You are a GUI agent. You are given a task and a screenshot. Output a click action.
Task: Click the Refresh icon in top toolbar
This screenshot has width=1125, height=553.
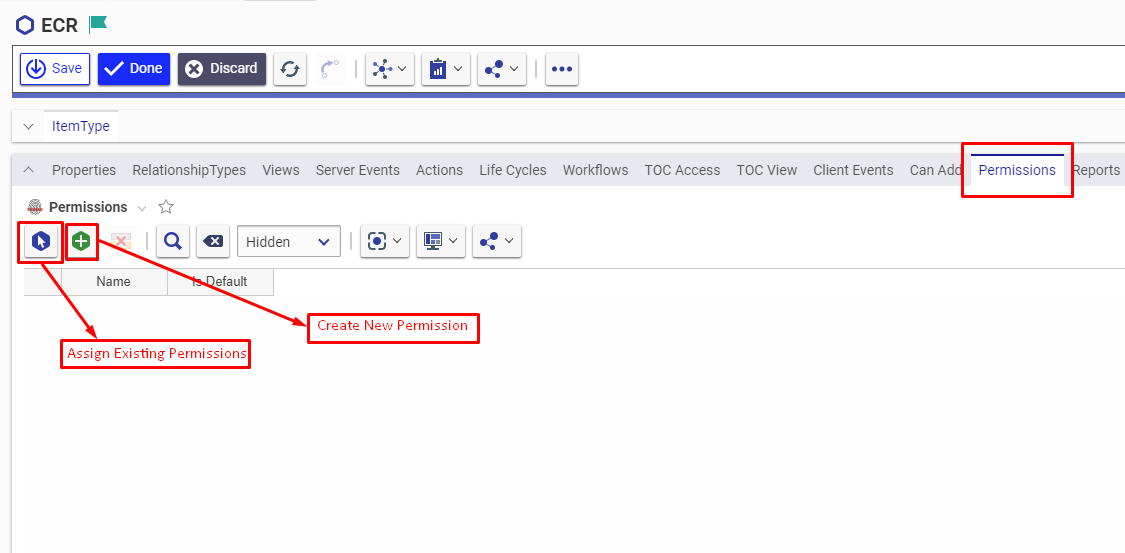pos(290,69)
